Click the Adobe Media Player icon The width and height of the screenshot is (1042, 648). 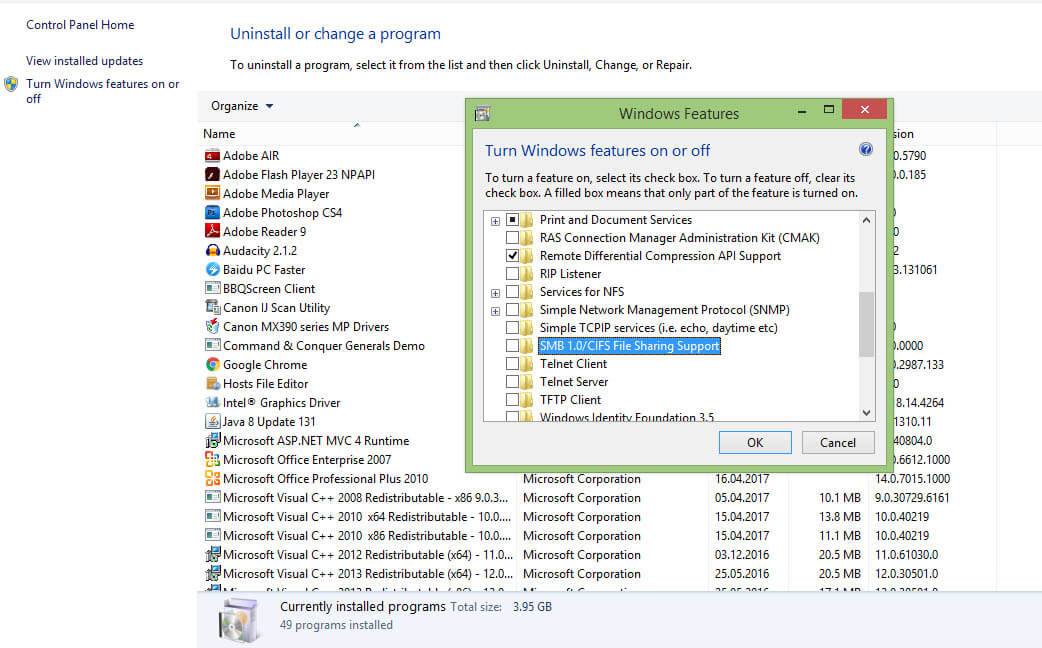pyautogui.click(x=212, y=193)
